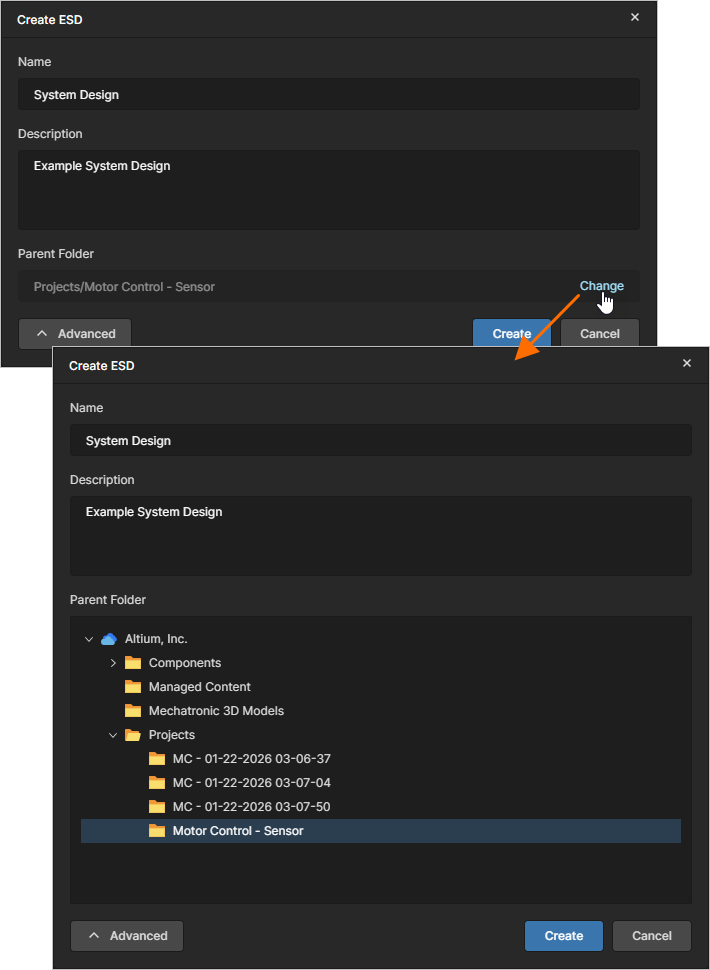Screen dimensions: 710x970
Task: Expand the Components folder chevron
Action: 113,663
